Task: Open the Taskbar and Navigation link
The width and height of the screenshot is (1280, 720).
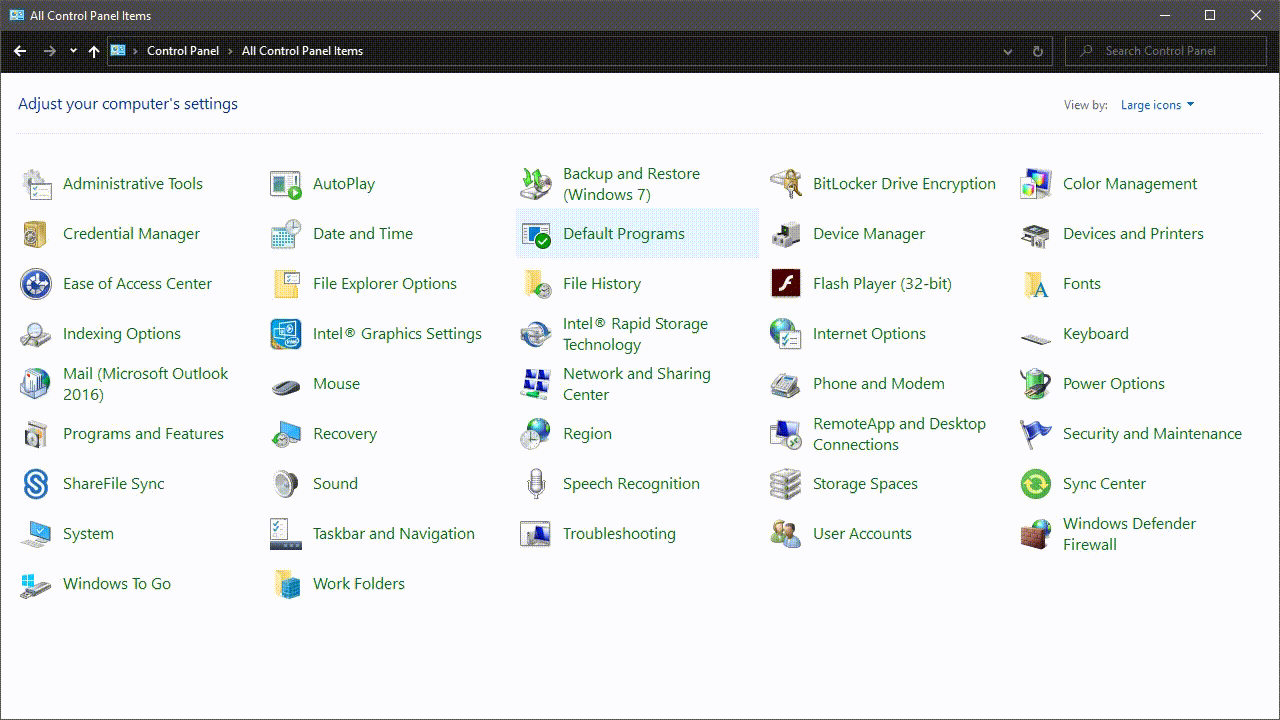Action: (394, 534)
